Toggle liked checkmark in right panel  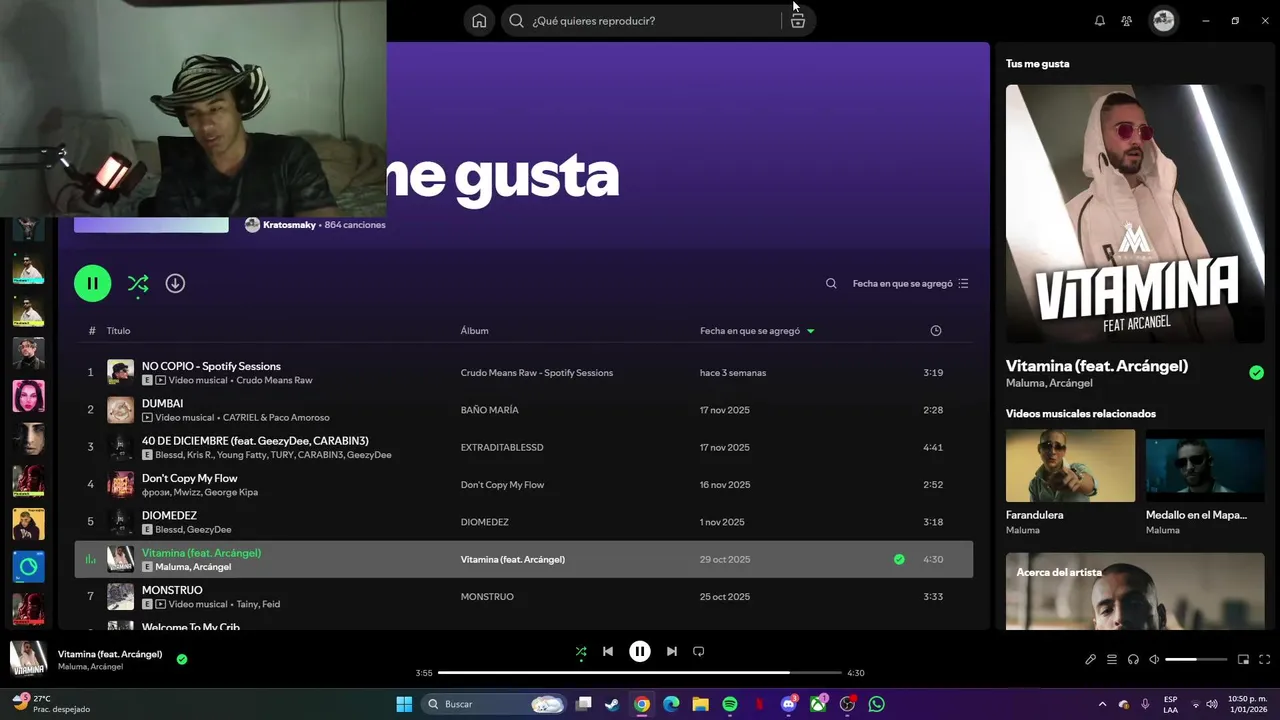1256,373
